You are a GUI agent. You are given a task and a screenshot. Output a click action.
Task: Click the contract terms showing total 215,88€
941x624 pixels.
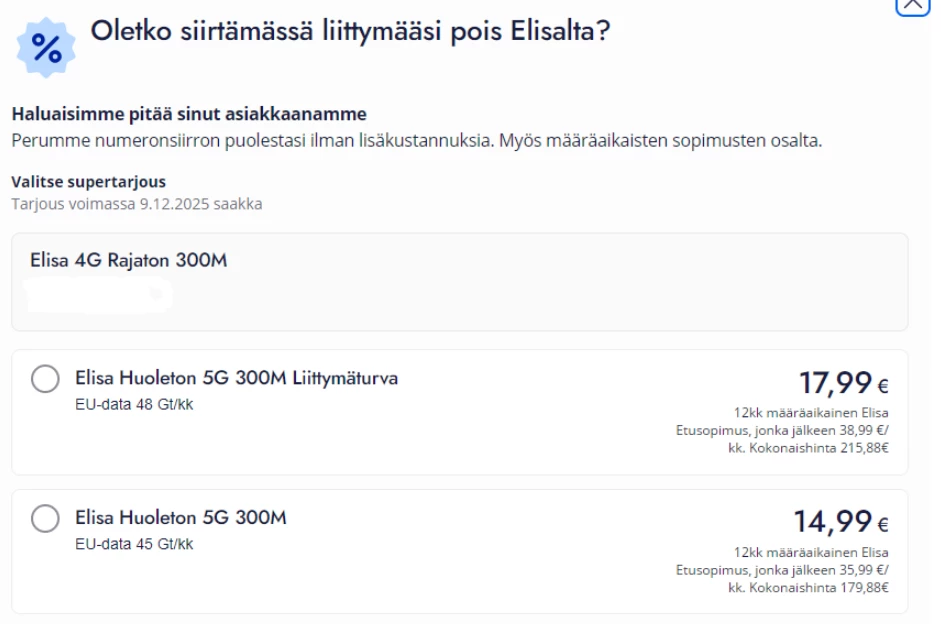[x=782, y=430]
